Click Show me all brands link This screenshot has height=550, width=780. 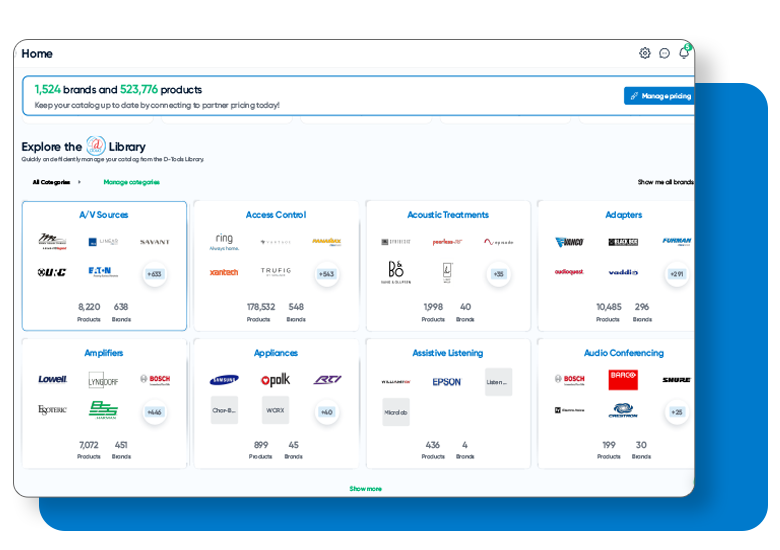[666, 182]
